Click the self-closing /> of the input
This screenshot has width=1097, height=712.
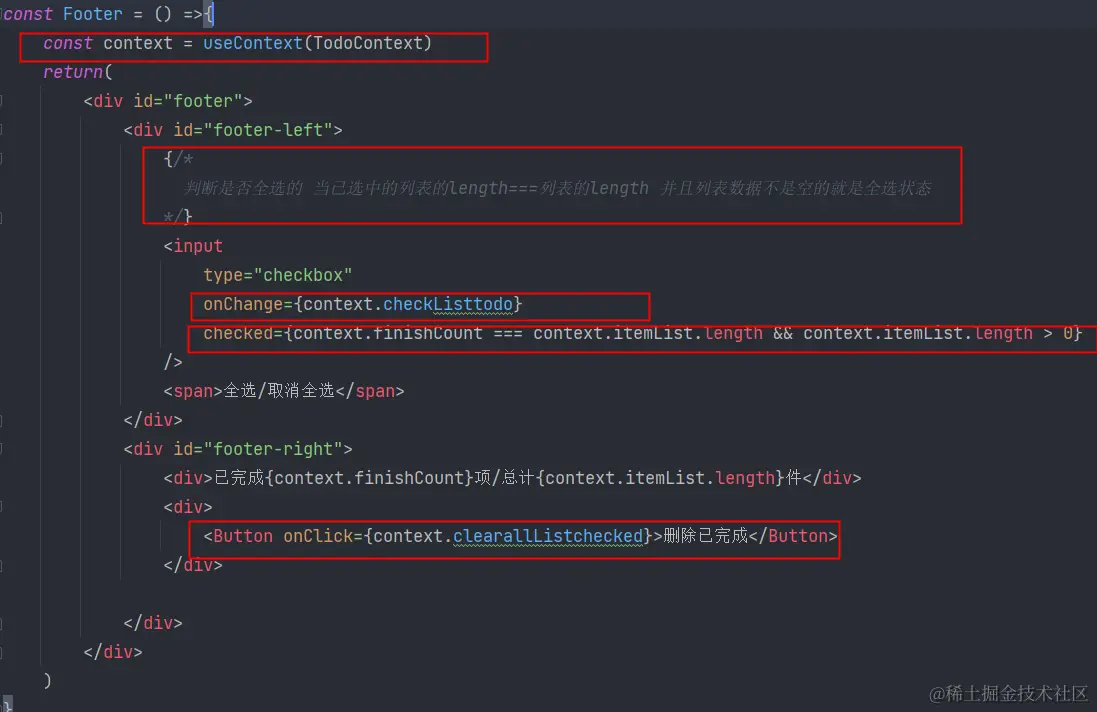pos(173,362)
